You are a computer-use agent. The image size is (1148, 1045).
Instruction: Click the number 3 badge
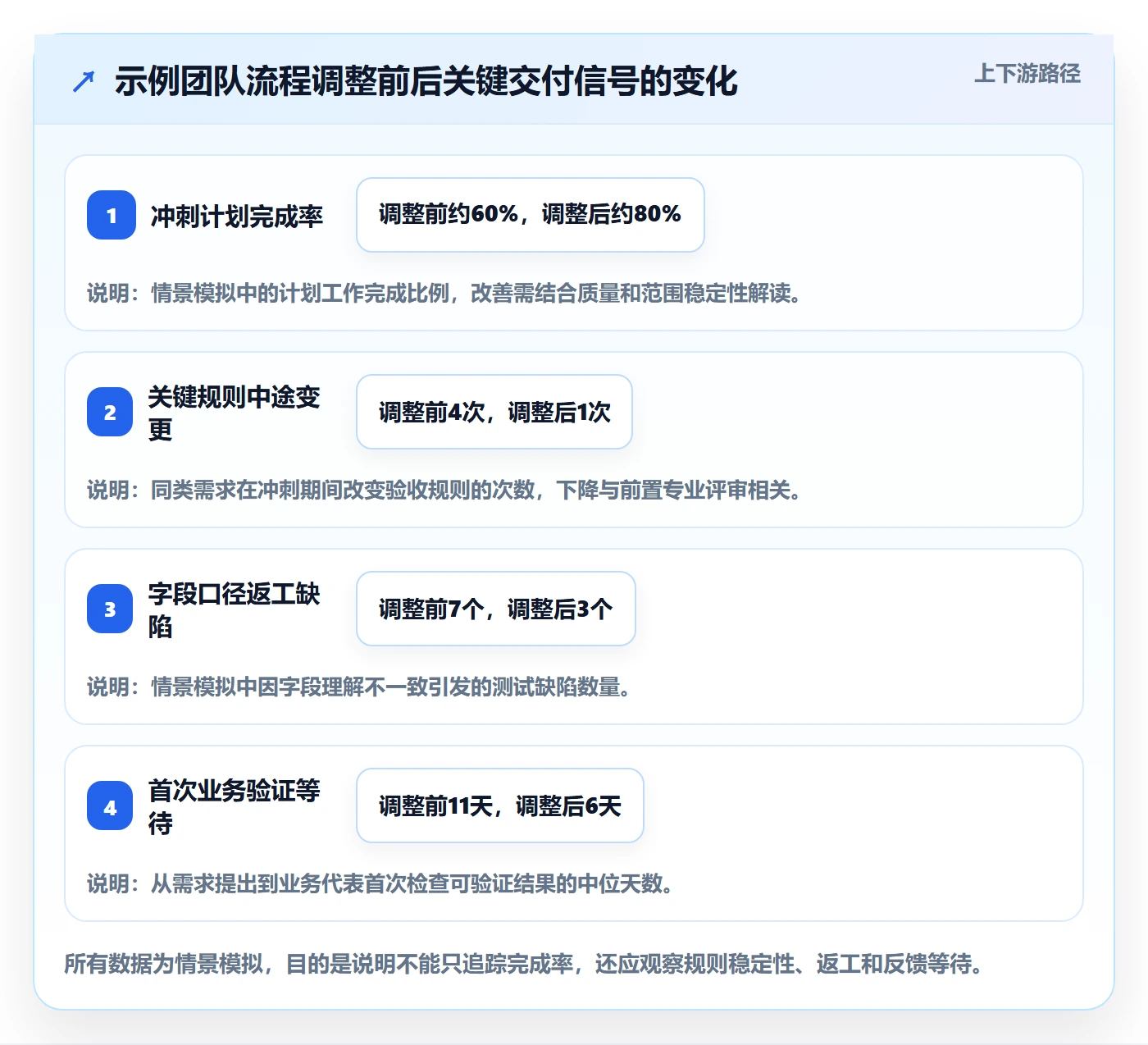click(x=110, y=609)
